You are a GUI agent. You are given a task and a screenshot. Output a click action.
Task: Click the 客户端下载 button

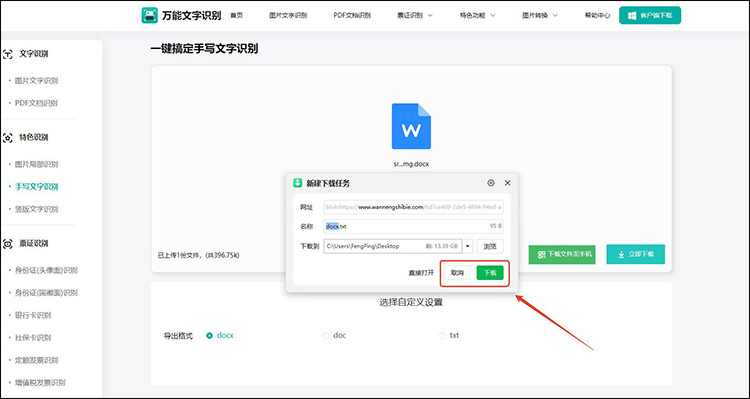[650, 15]
